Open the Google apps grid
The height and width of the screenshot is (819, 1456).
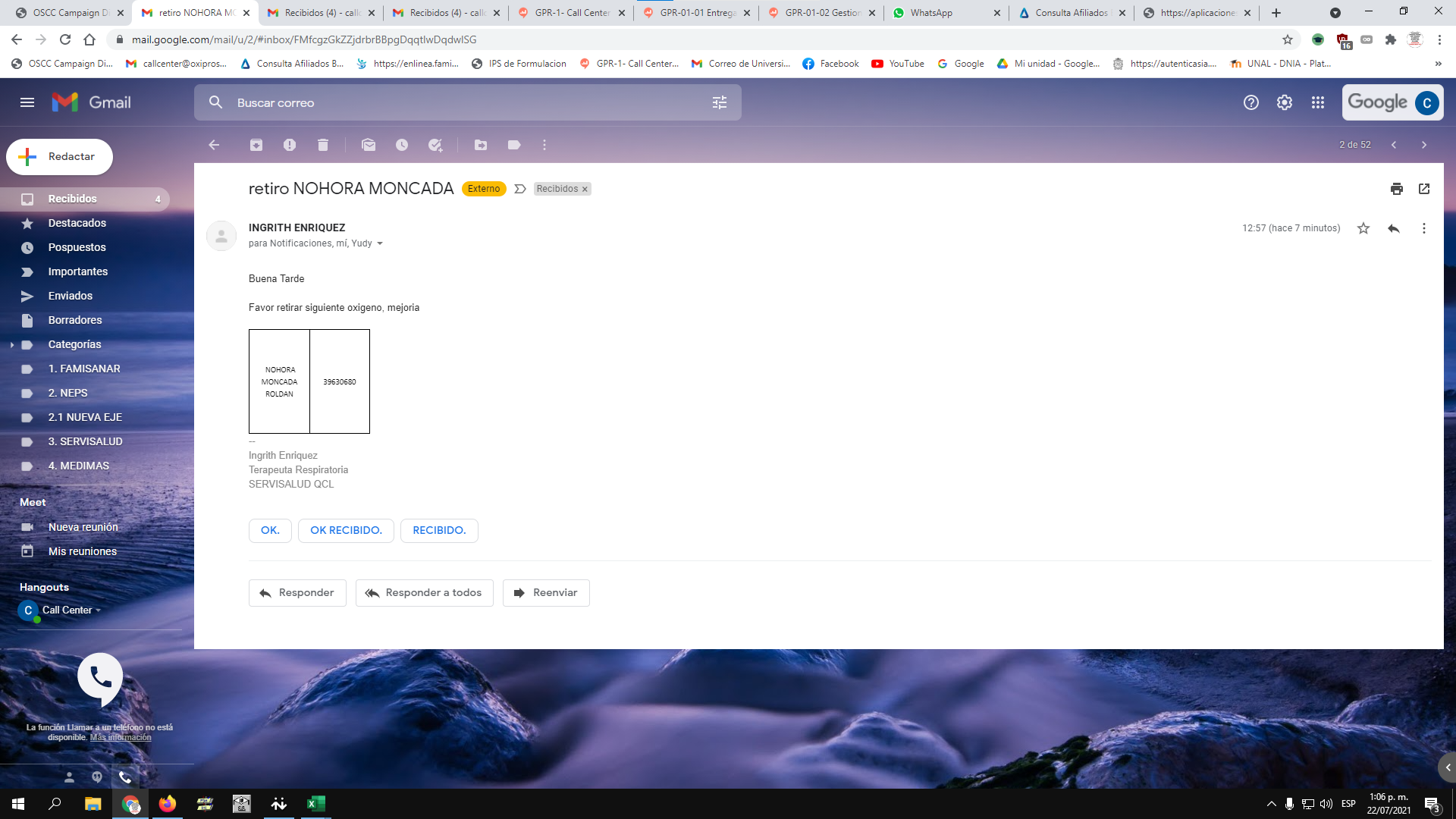tap(1318, 102)
